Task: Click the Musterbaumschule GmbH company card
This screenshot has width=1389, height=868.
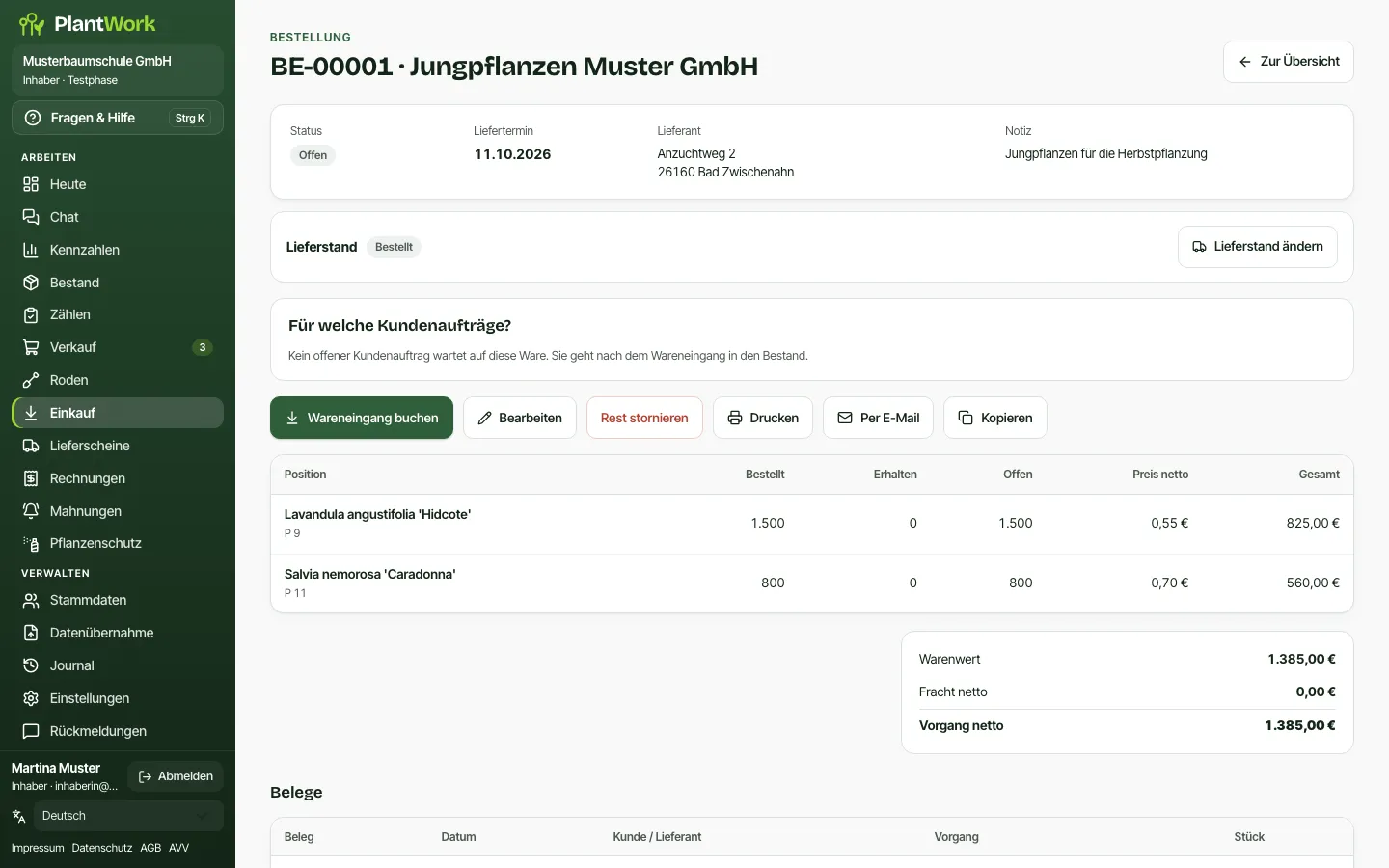Action: click(118, 70)
